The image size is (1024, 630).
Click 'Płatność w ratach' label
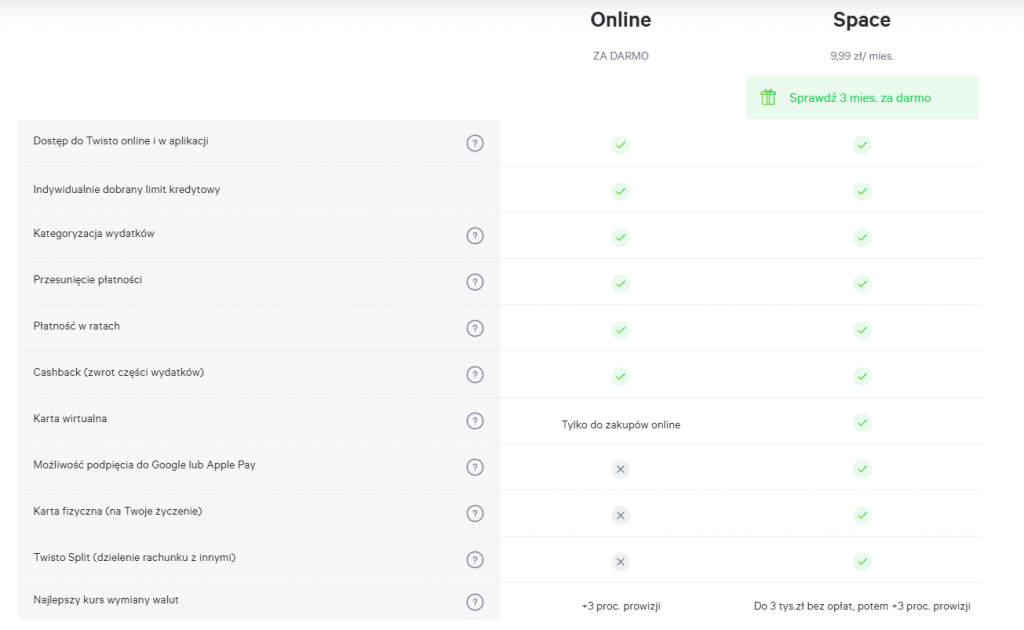[x=76, y=326]
